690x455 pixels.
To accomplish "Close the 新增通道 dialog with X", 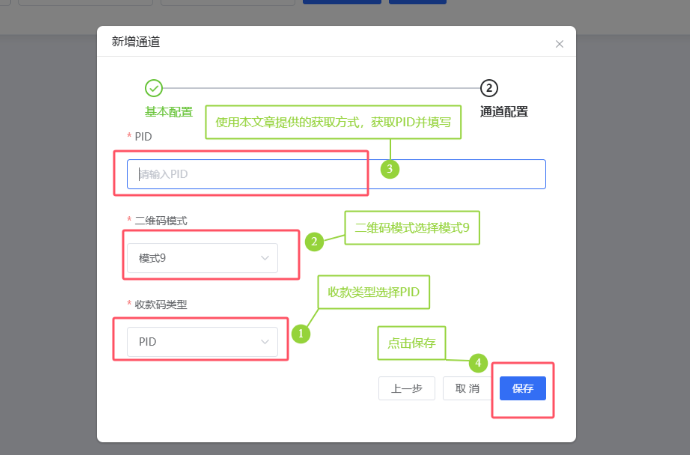I will click(x=559, y=44).
